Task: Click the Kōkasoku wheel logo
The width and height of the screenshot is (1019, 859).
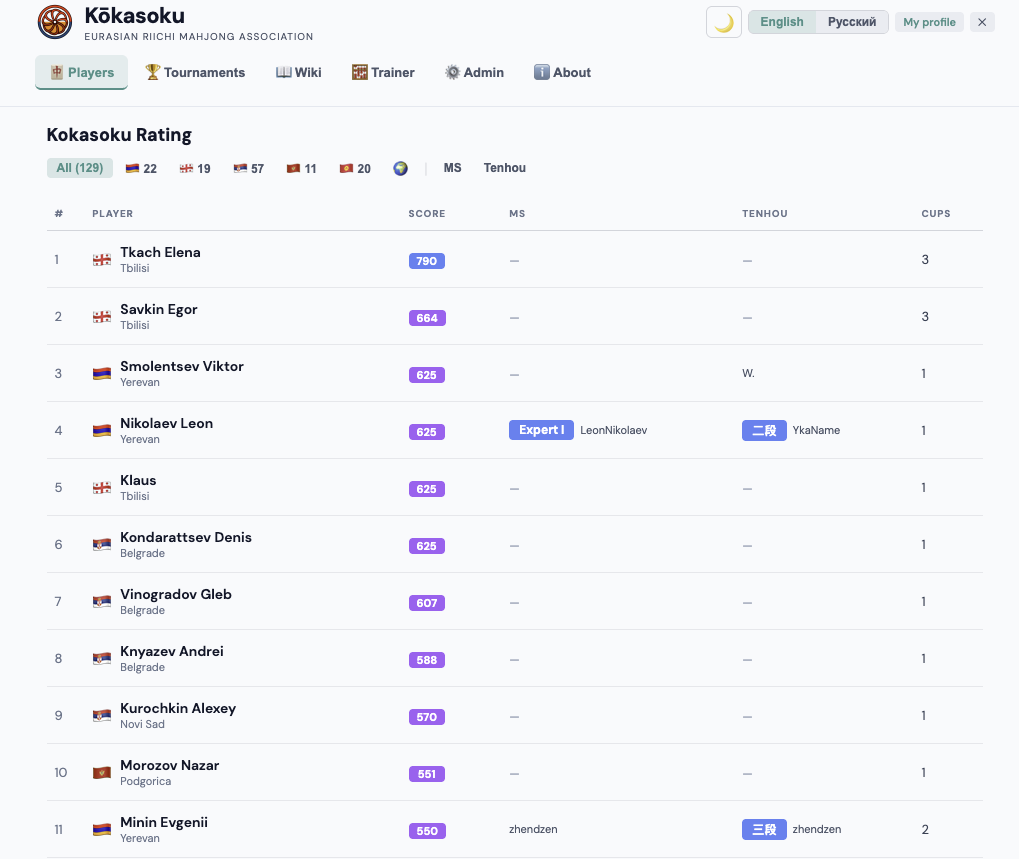Action: [55, 22]
